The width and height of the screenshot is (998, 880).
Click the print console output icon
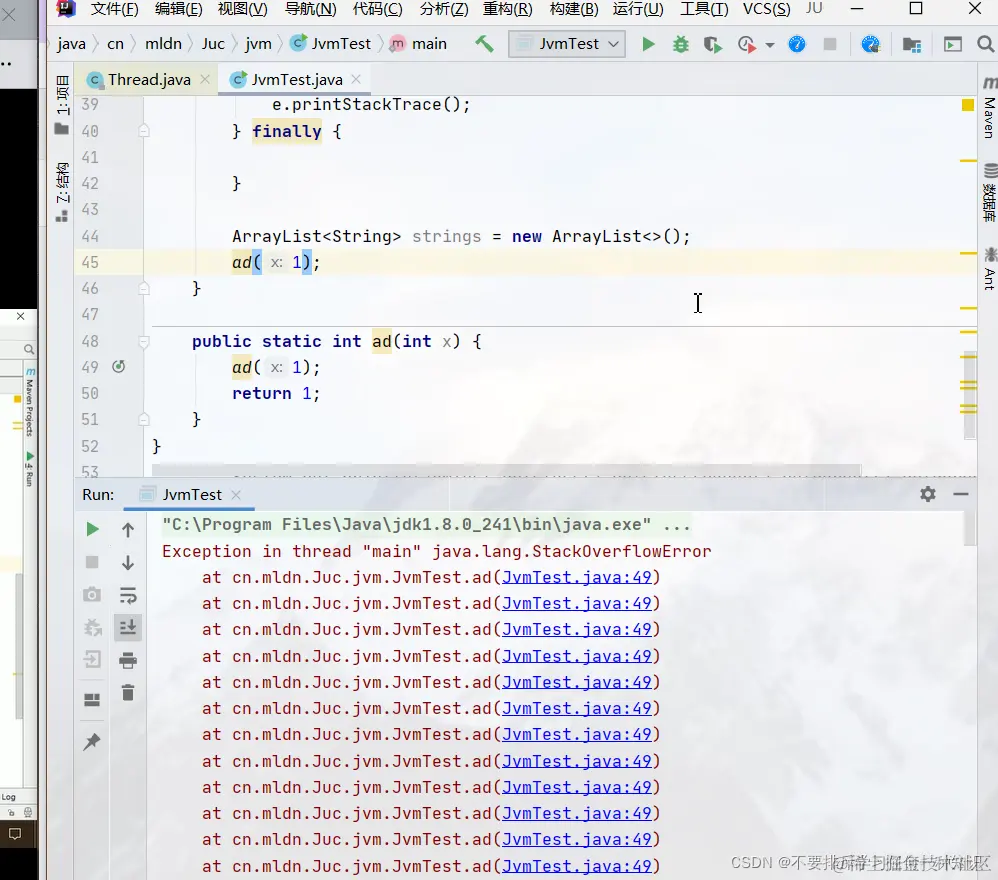pyautogui.click(x=128, y=660)
